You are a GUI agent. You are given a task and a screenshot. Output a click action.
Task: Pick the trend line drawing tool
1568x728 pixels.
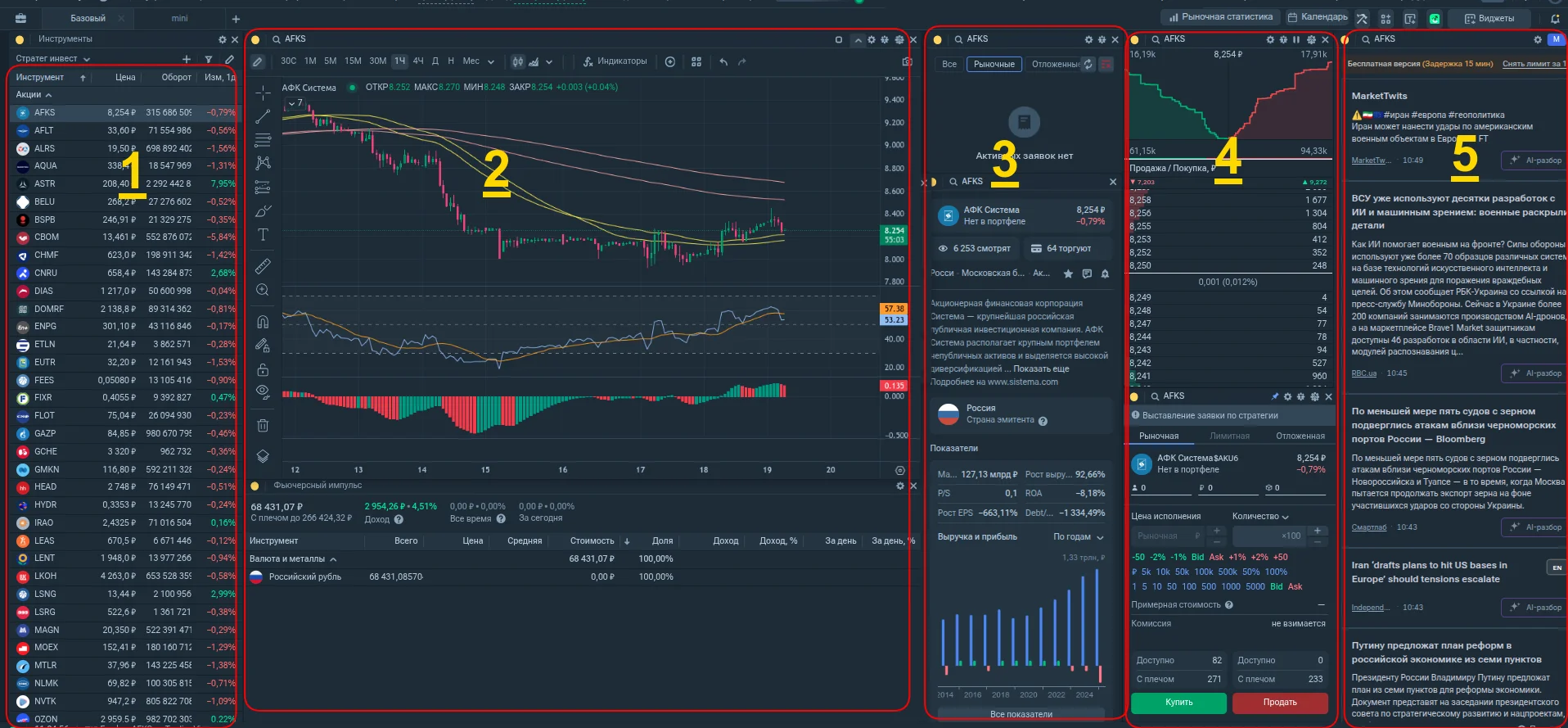point(263,116)
